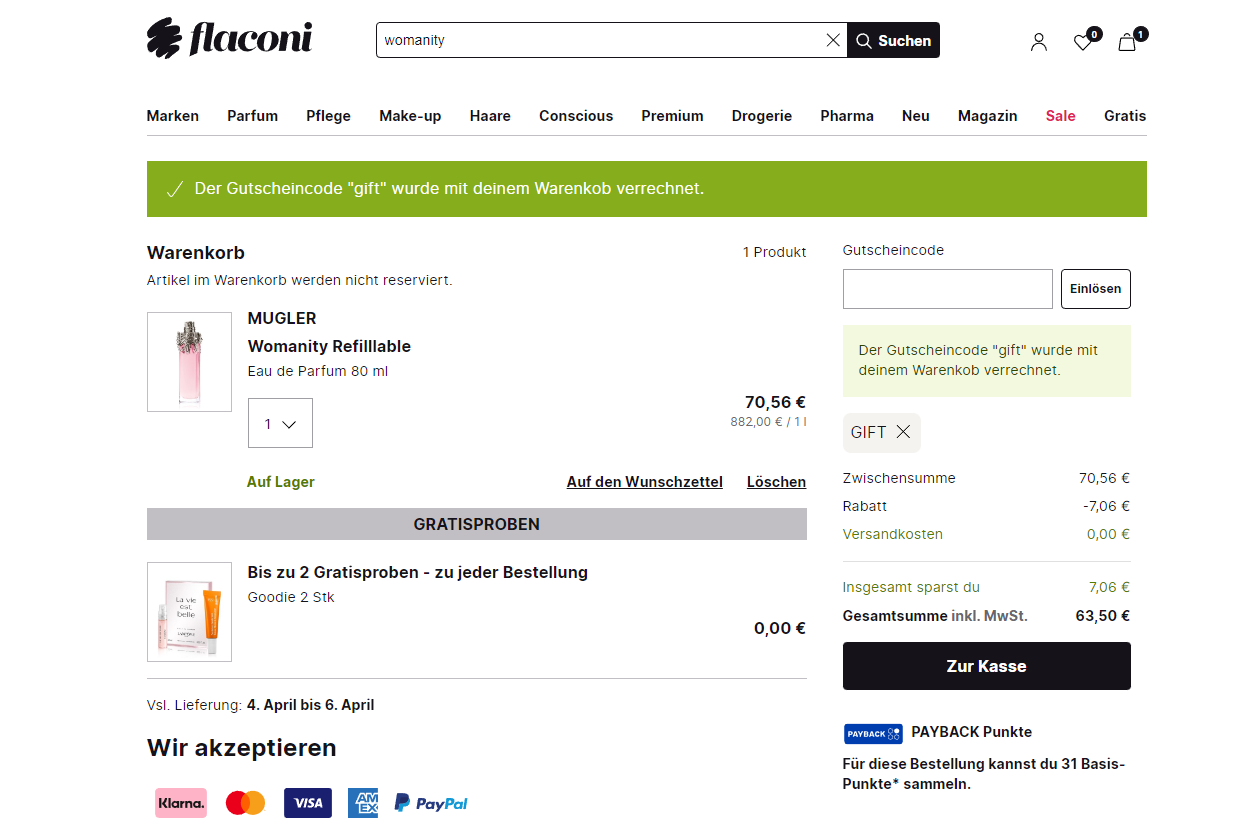1241x834 pixels.
Task: Click the PAYBACK logo icon
Action: coord(873,733)
